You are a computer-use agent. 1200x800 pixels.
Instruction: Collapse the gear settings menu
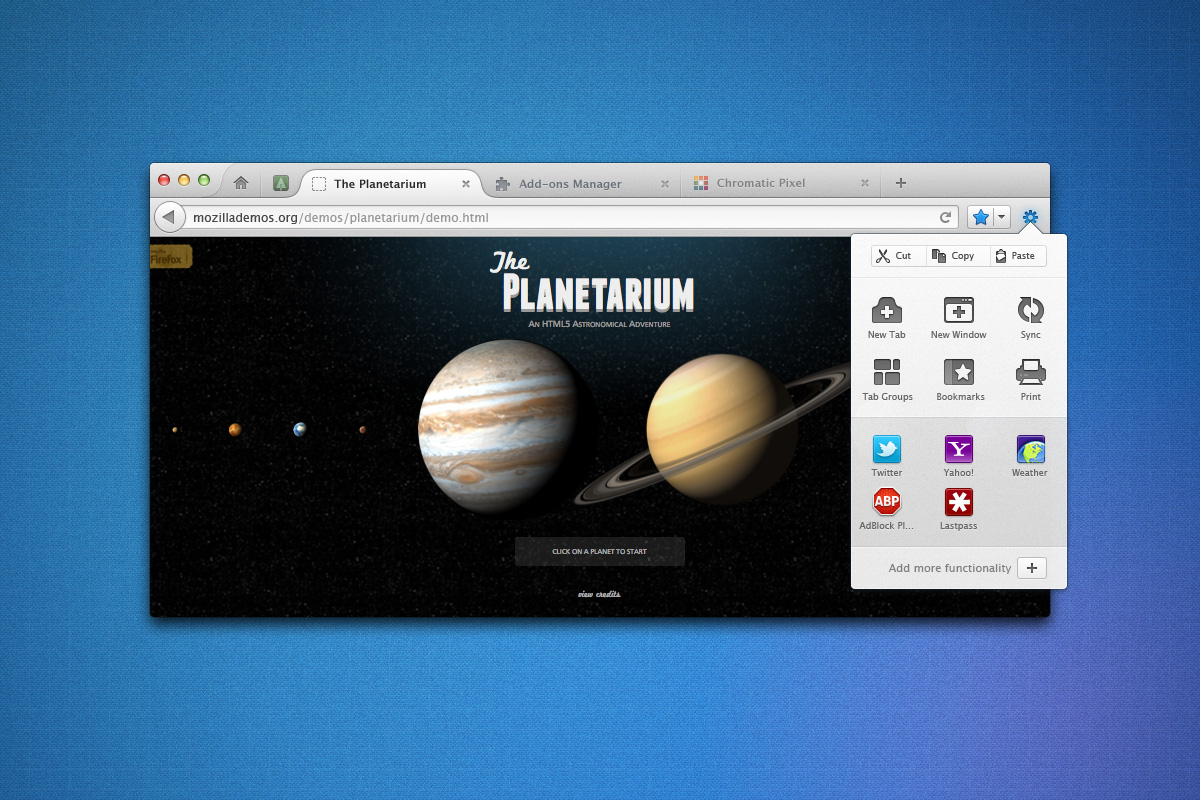coord(1030,217)
